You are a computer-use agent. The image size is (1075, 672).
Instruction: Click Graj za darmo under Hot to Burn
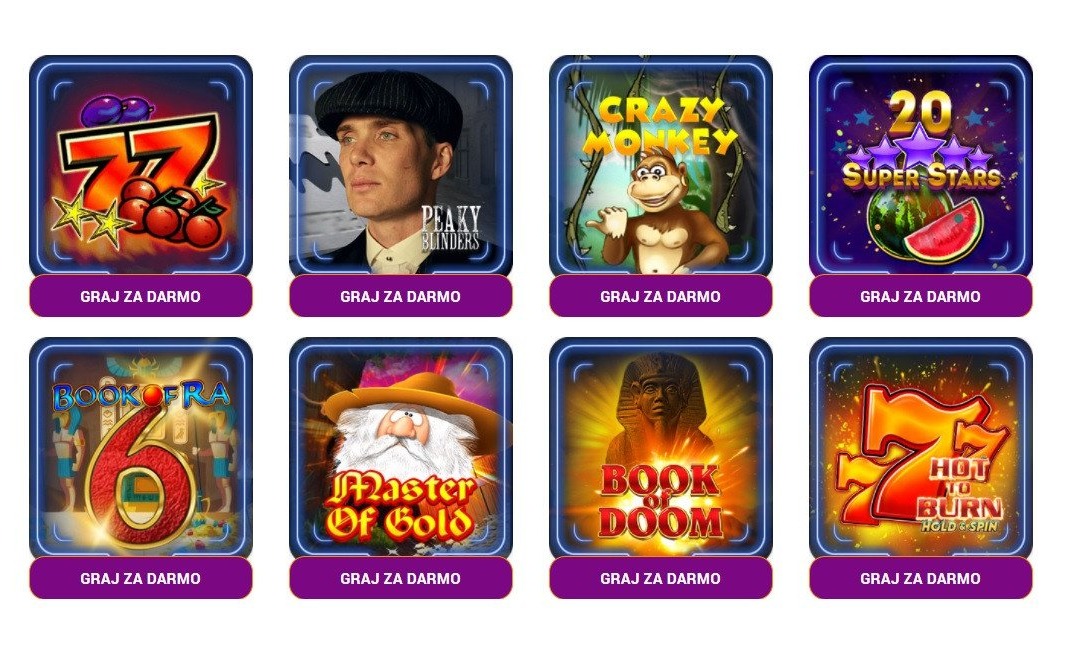pos(921,578)
